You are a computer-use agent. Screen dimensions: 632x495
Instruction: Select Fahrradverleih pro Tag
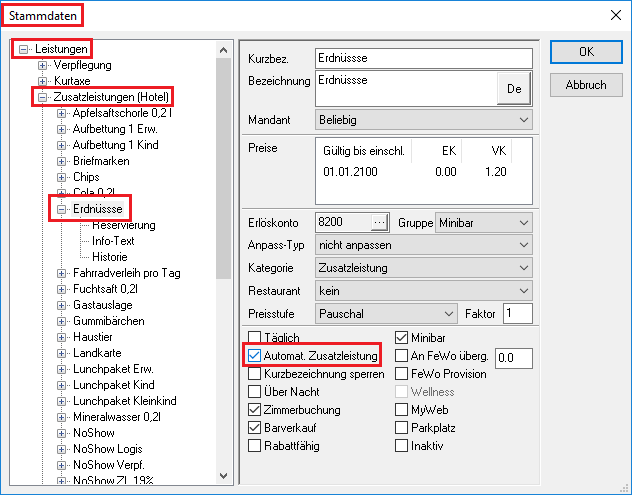[127, 273]
